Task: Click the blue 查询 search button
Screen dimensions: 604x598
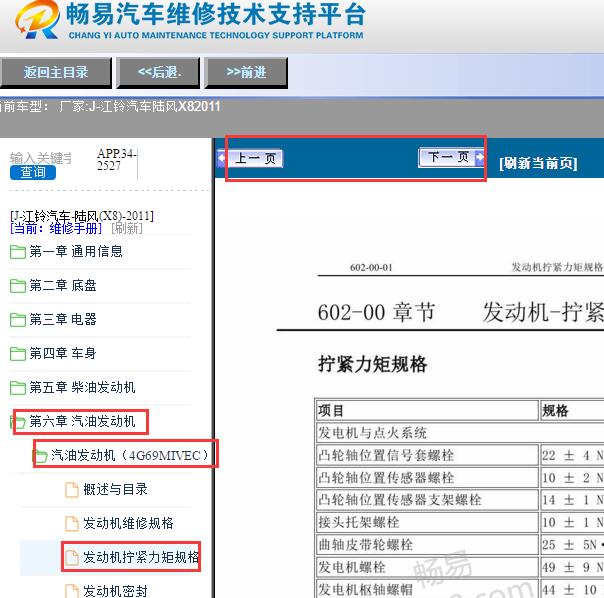Action: click(33, 172)
